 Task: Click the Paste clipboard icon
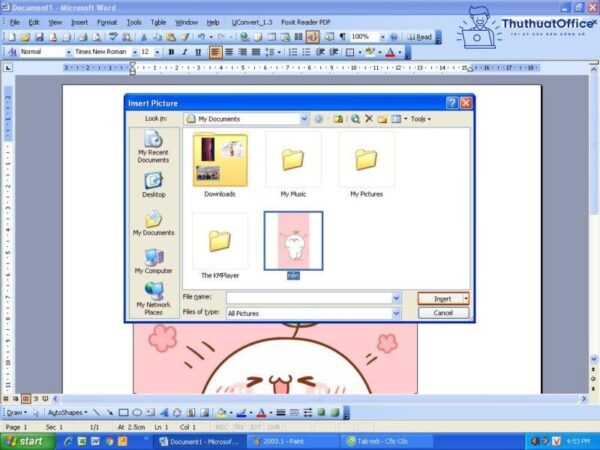[171, 37]
